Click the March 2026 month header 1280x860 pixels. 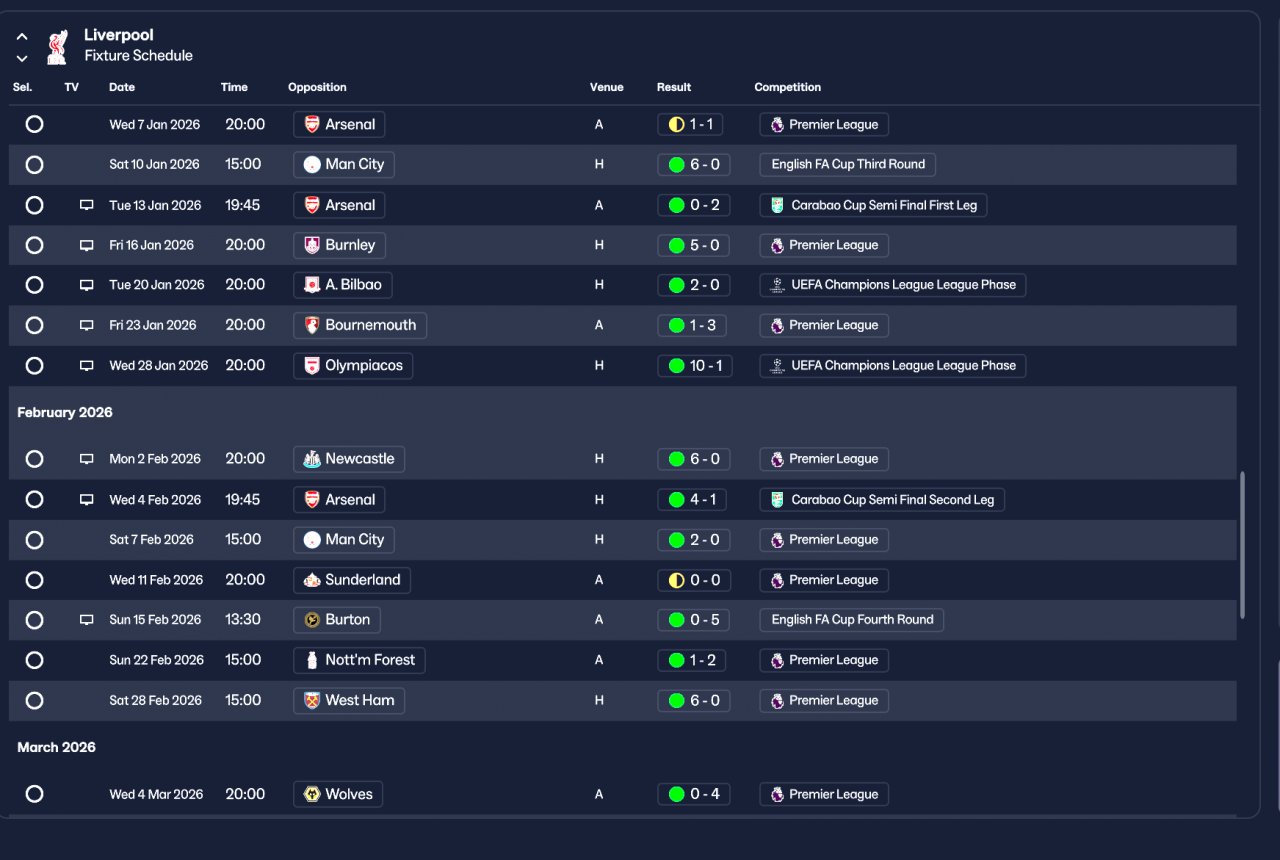[57, 747]
